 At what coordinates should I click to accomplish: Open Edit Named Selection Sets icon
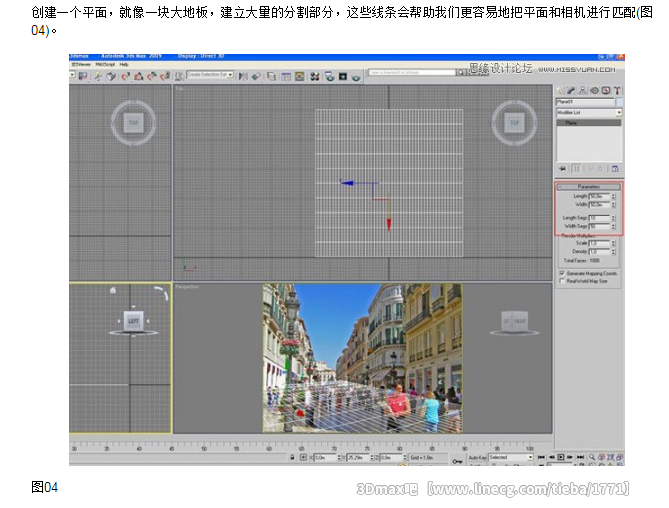pos(180,76)
